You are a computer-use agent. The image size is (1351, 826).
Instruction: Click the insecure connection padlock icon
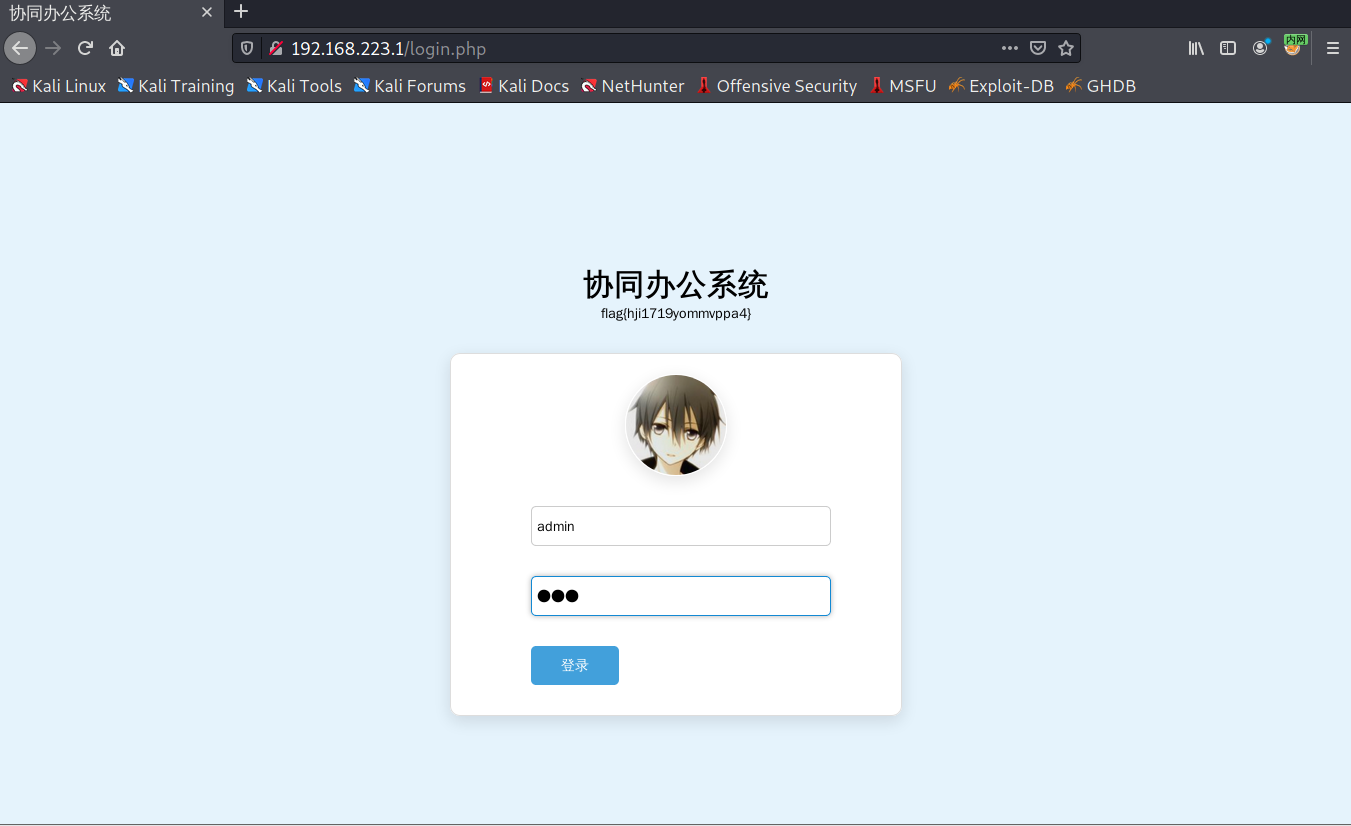[276, 48]
